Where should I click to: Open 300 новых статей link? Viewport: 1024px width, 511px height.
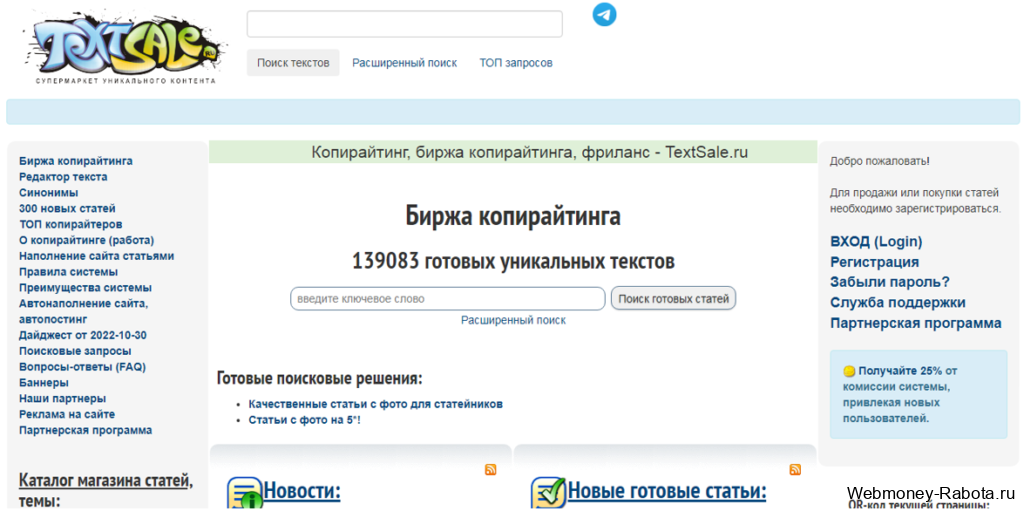tap(67, 208)
